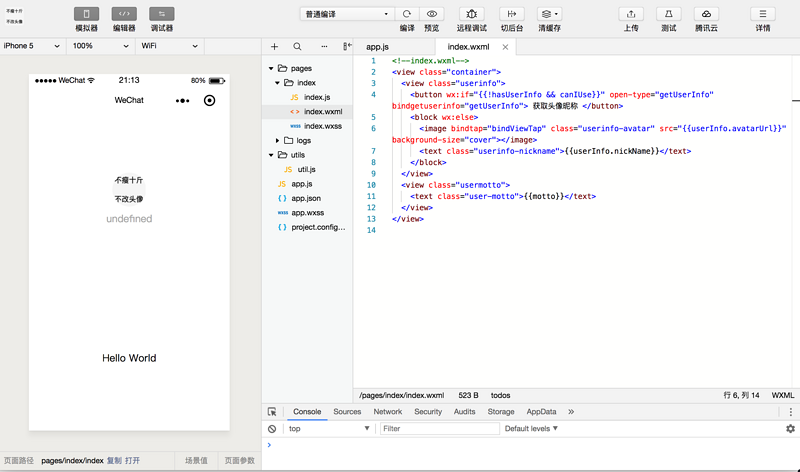Click the compile refresh icon

click(407, 14)
